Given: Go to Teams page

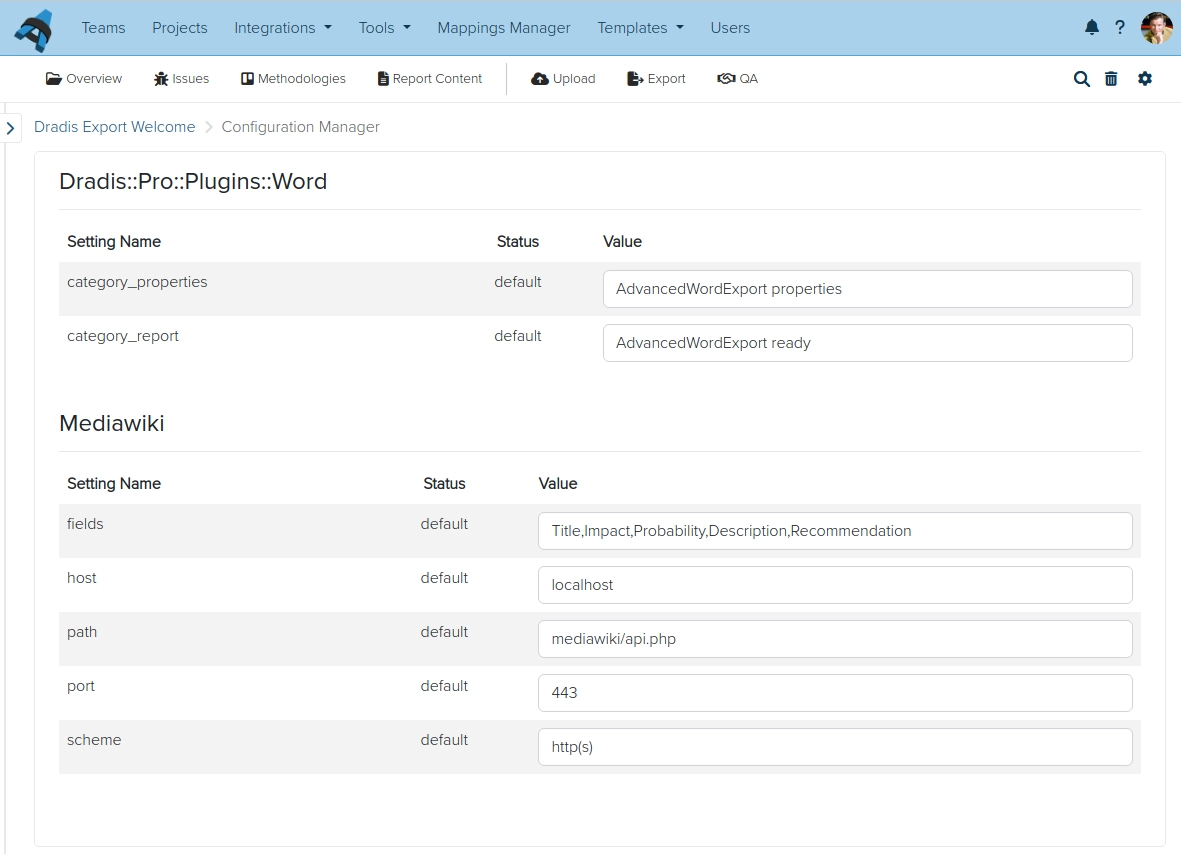Looking at the screenshot, I should [x=103, y=28].
